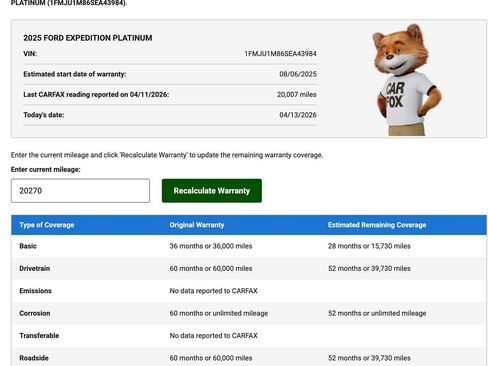Screen dimensions: 488x366
Task: Select the Emissions coverage row label
Action: (35, 291)
